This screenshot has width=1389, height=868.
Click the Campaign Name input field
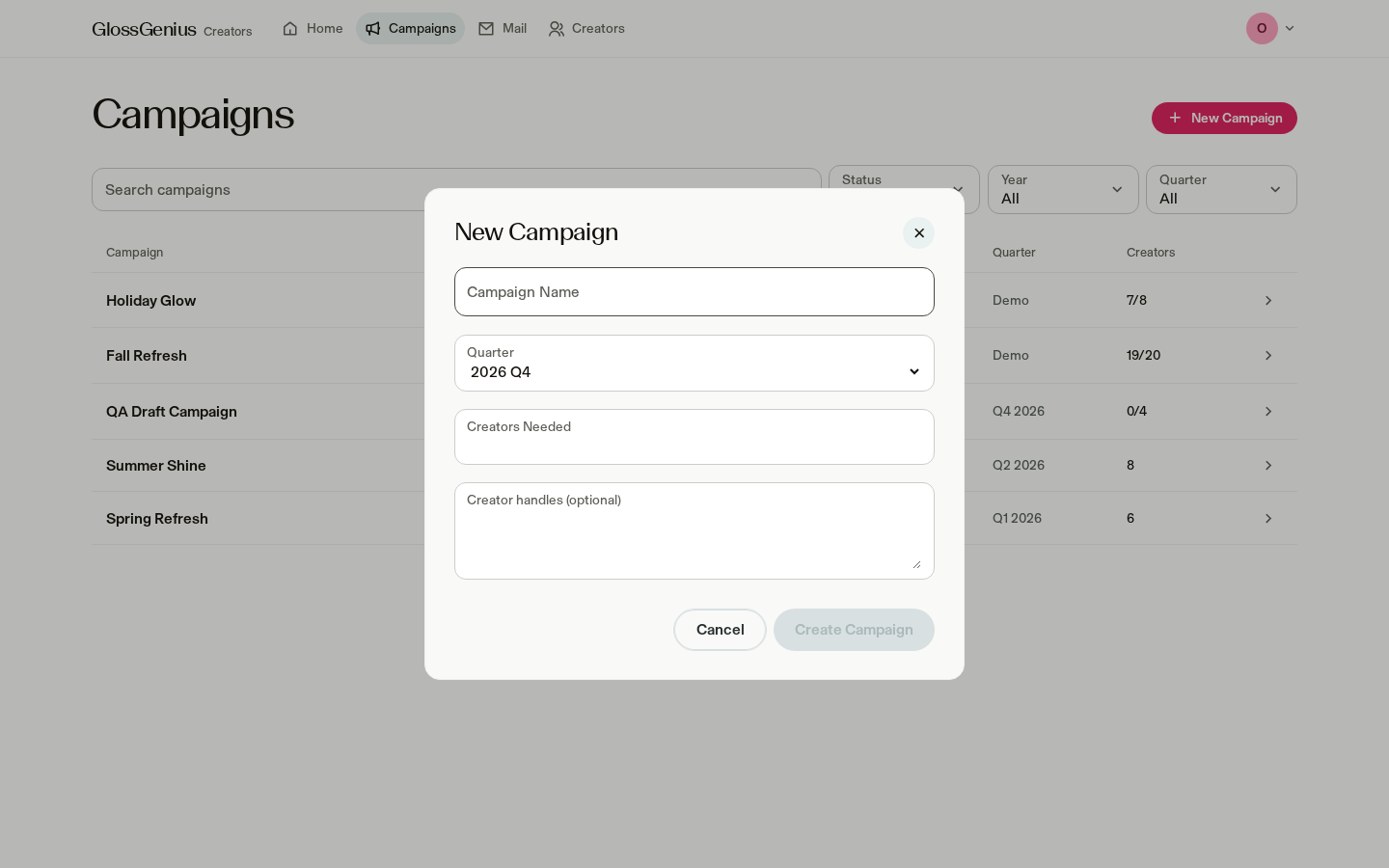point(694,291)
